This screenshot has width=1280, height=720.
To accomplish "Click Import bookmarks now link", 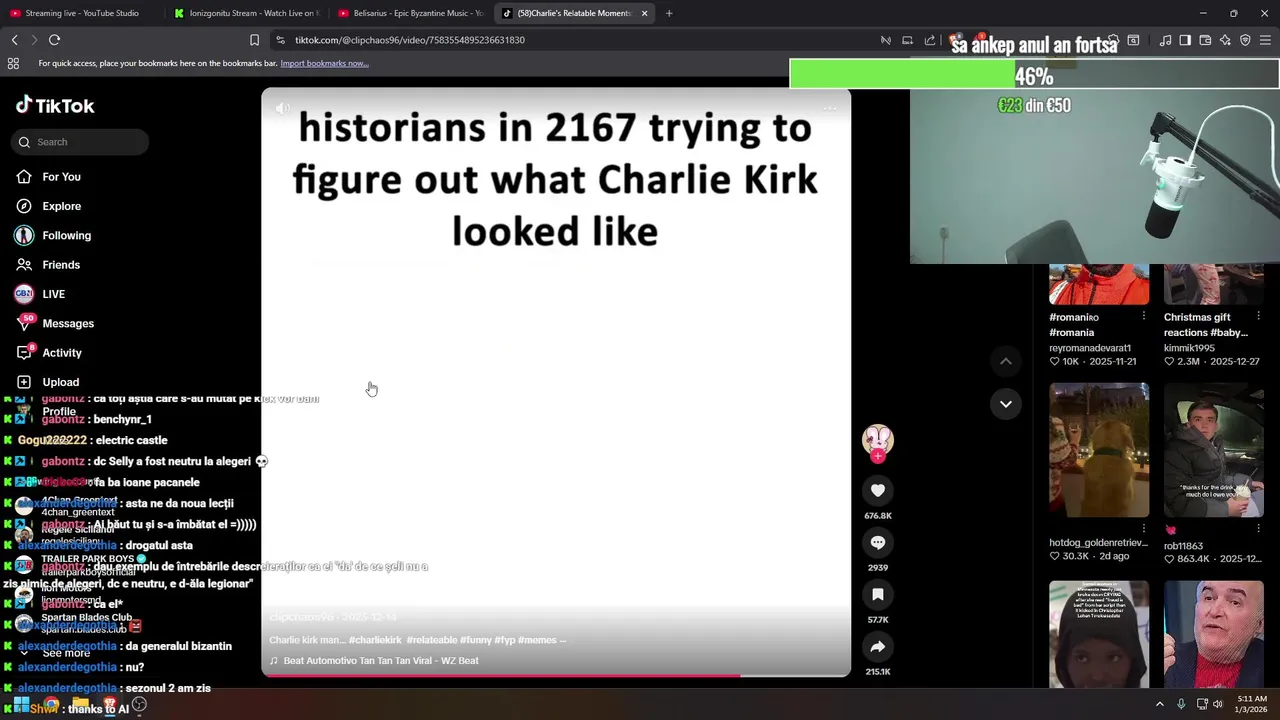I will tap(324, 63).
